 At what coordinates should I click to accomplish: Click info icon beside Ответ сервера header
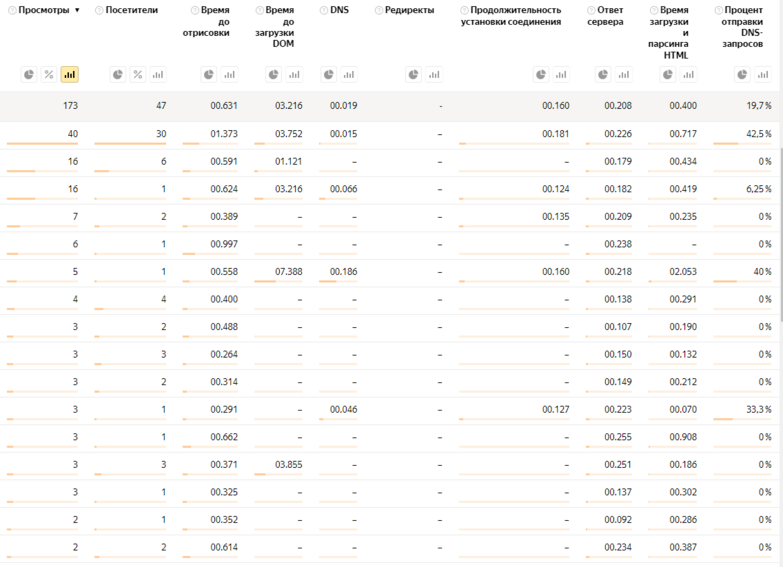tap(591, 10)
